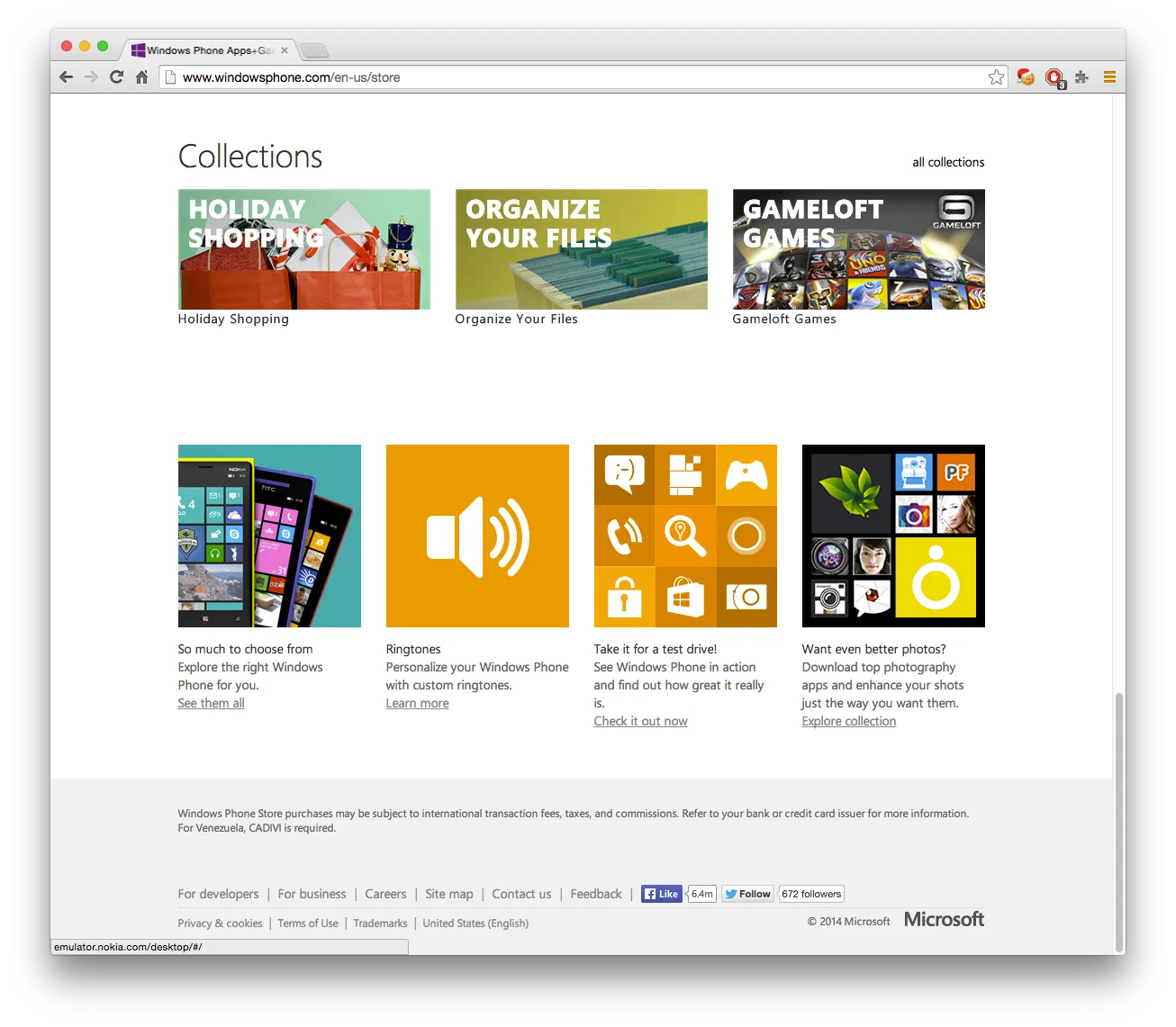
Task: Open the Organize Your Files collection banner
Action: coord(582,249)
